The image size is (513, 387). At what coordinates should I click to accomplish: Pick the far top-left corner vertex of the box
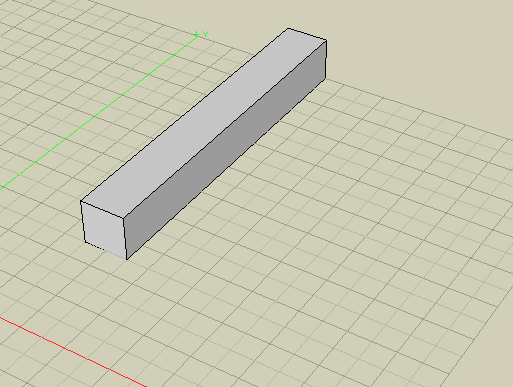tap(288, 29)
